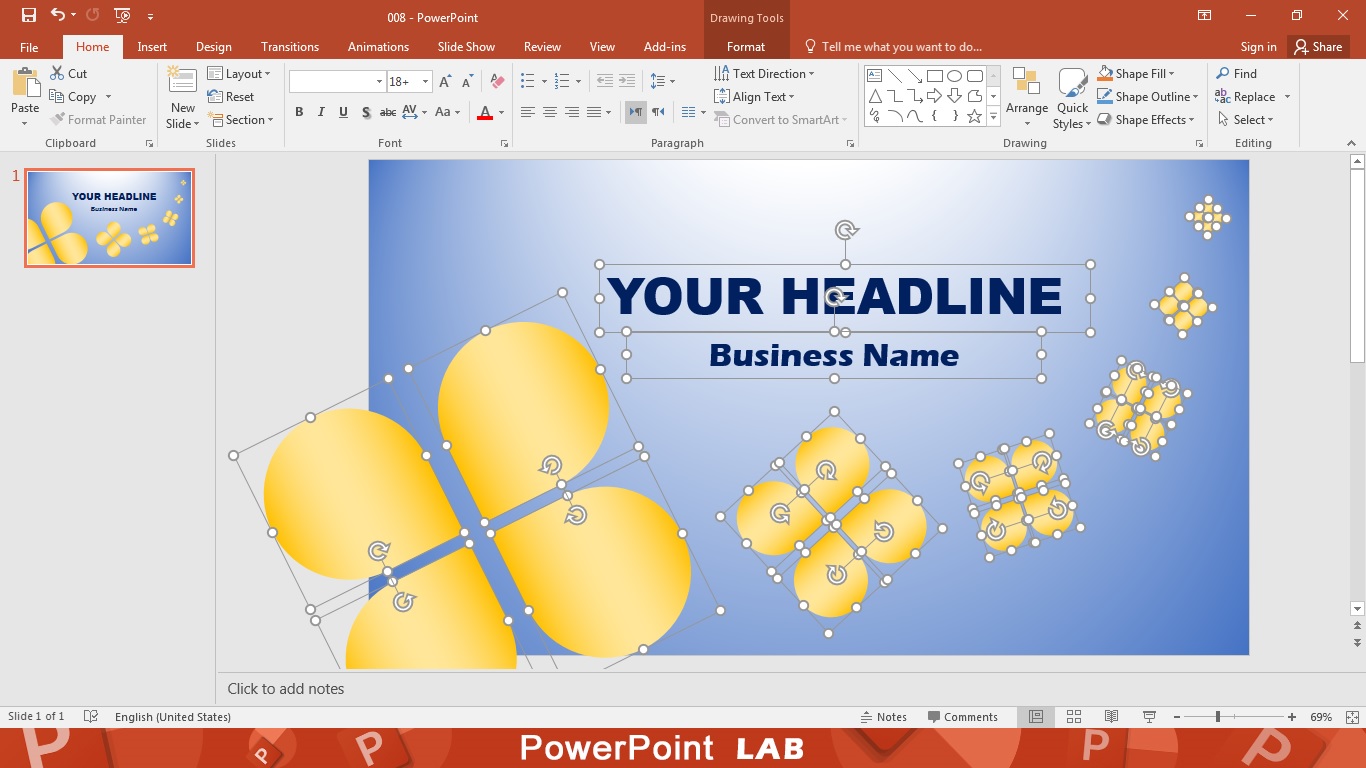Screen dimensions: 1366x768
Task: Choose the five-point star shape
Action: pyautogui.click(x=974, y=116)
